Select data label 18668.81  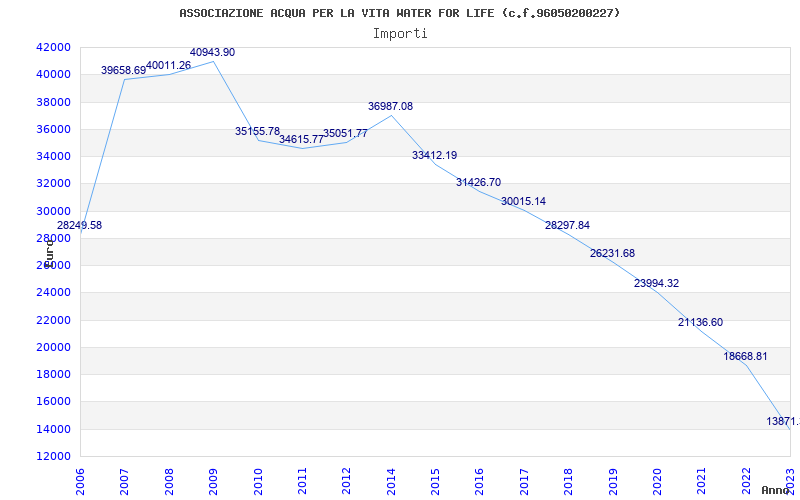[x=745, y=357]
